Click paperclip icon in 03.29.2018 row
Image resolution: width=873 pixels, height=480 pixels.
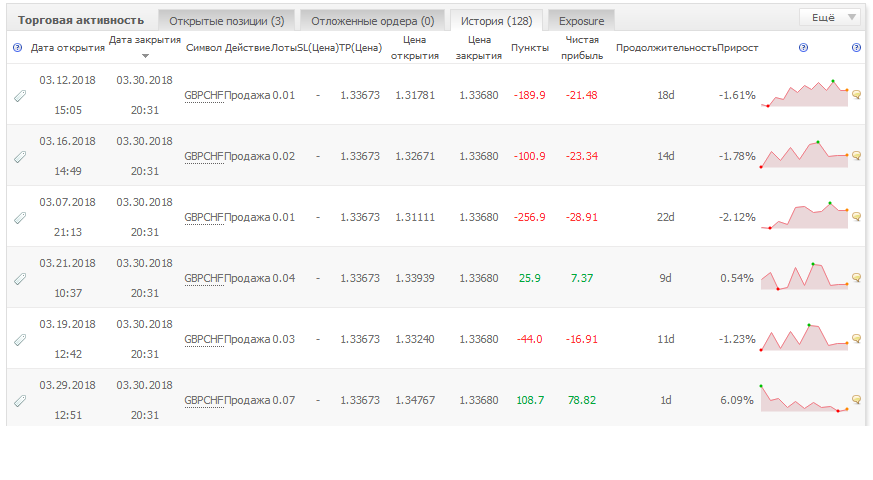tap(20, 400)
